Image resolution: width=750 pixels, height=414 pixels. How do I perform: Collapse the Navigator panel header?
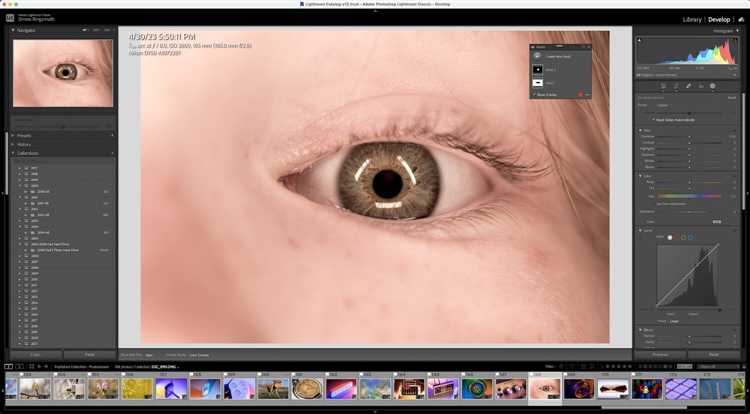click(13, 30)
